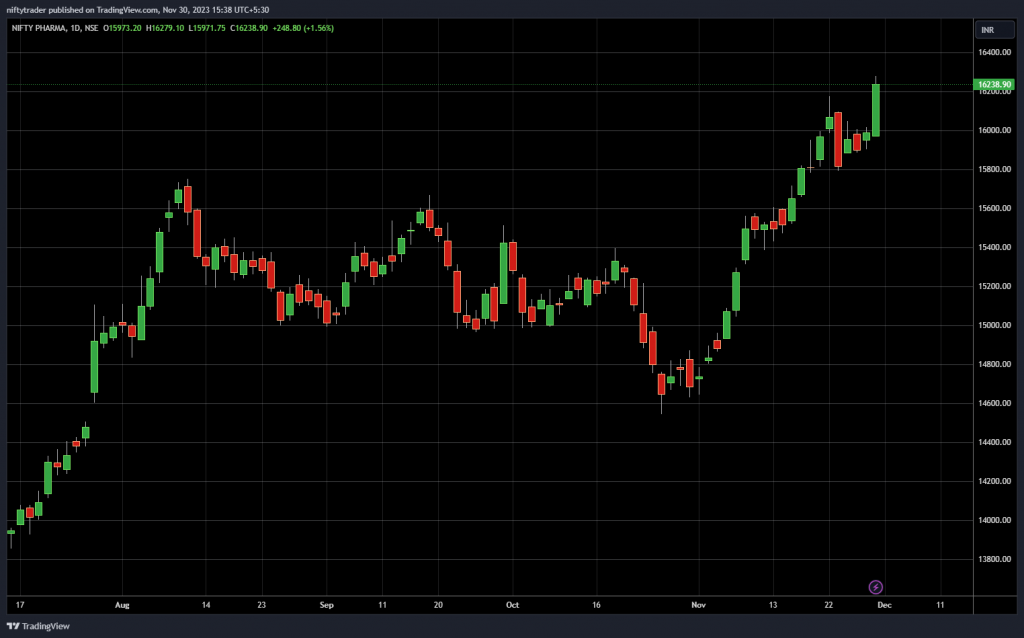Click the 14 date label on the time axis
1024x638 pixels.
point(206,605)
